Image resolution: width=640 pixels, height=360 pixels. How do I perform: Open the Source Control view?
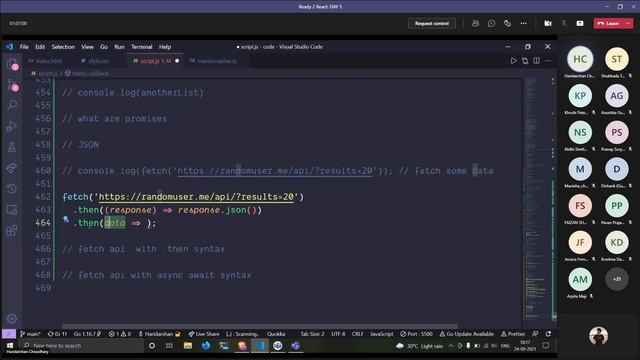click(x=12, y=85)
